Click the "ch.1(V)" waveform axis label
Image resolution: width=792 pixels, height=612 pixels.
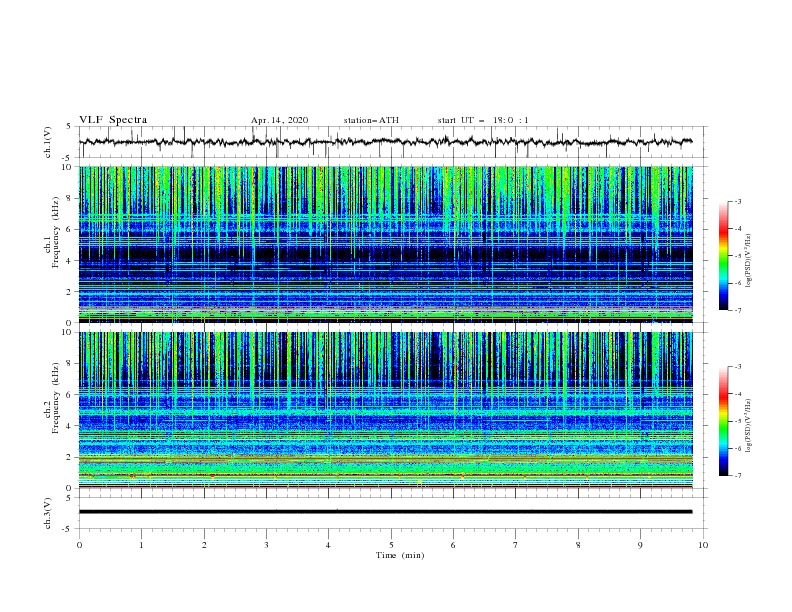point(48,142)
